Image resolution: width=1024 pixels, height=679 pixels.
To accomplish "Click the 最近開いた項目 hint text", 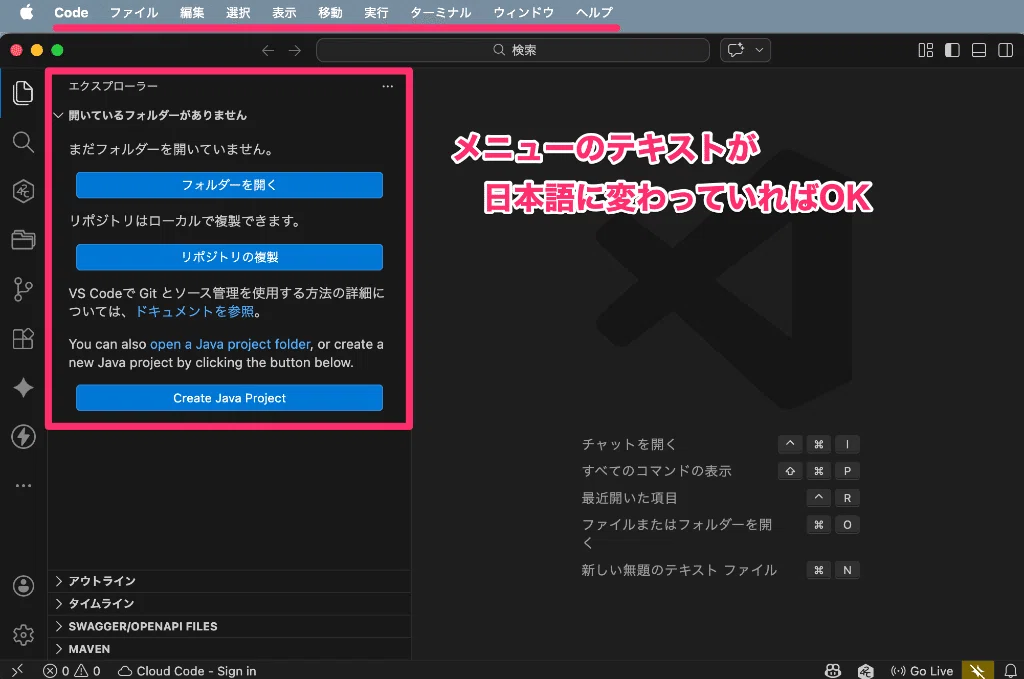I will coord(629,497).
